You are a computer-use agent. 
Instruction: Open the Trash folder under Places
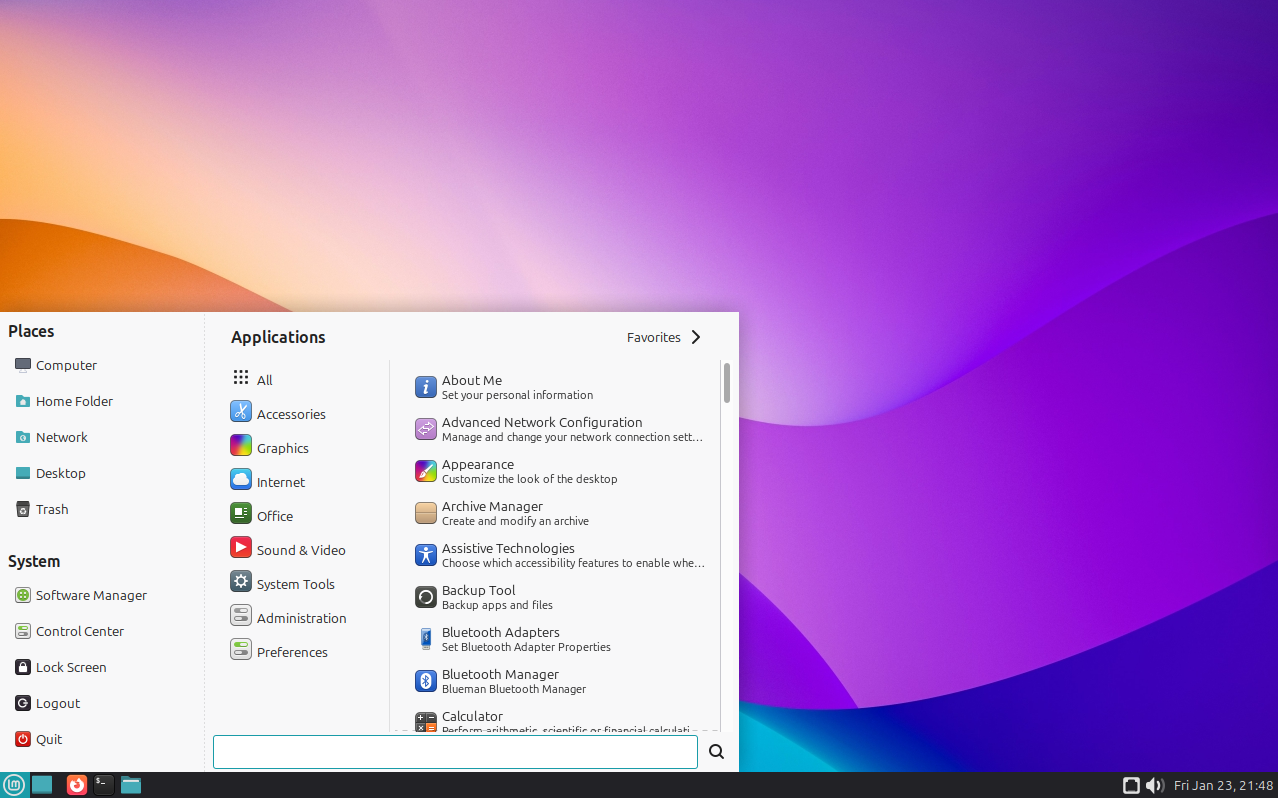[53, 509]
